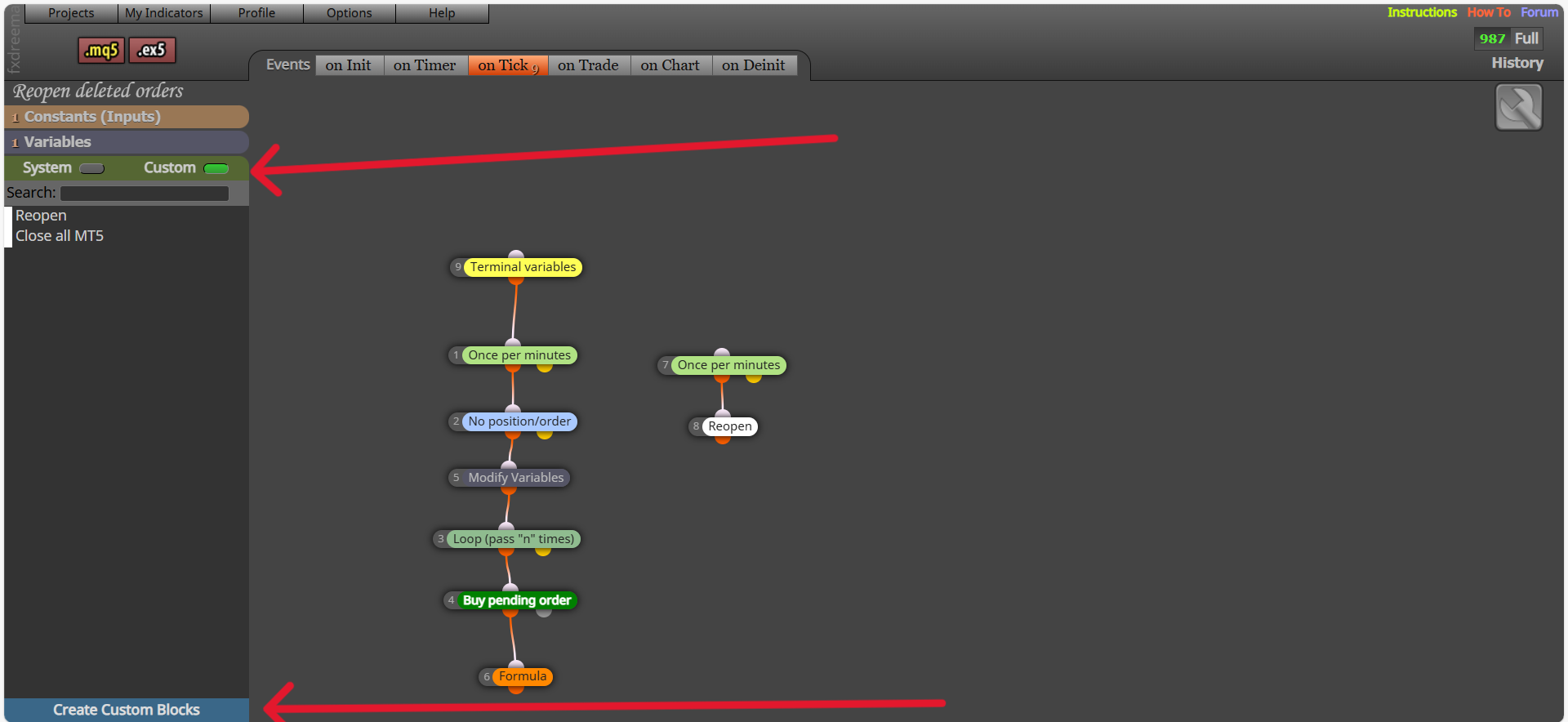
Task: Open the Projects menu
Action: tap(71, 13)
